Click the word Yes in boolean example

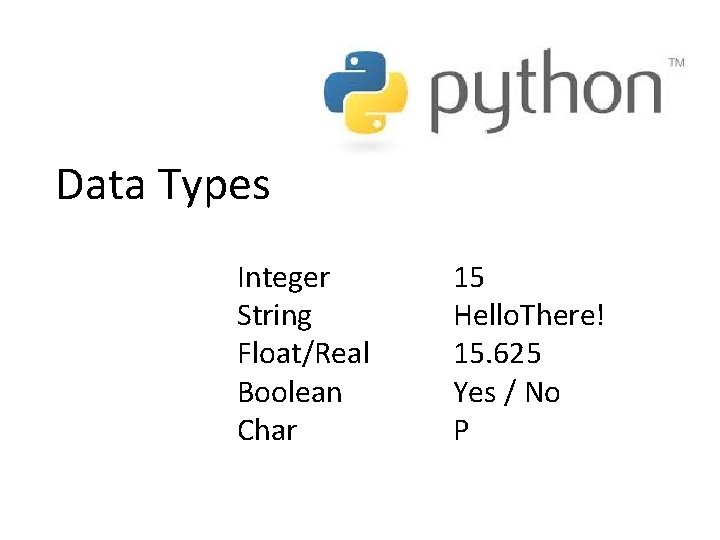475,392
